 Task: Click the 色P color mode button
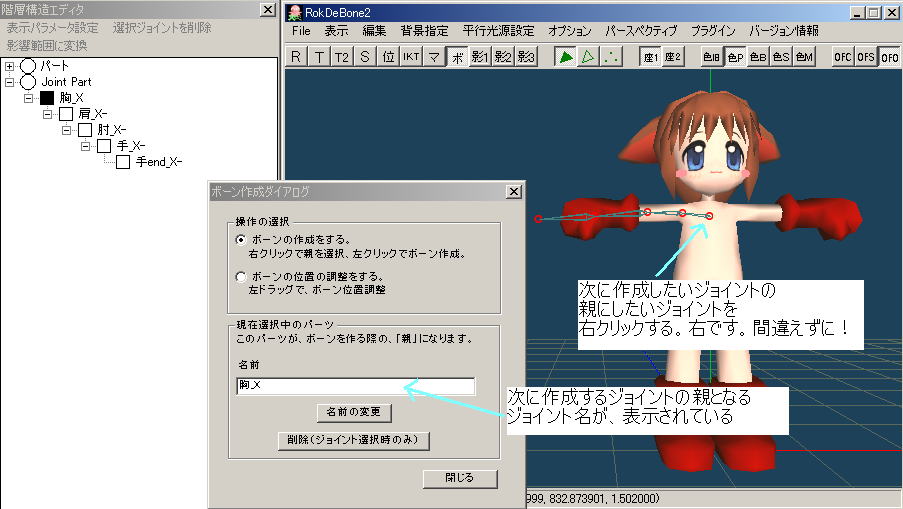[x=735, y=57]
